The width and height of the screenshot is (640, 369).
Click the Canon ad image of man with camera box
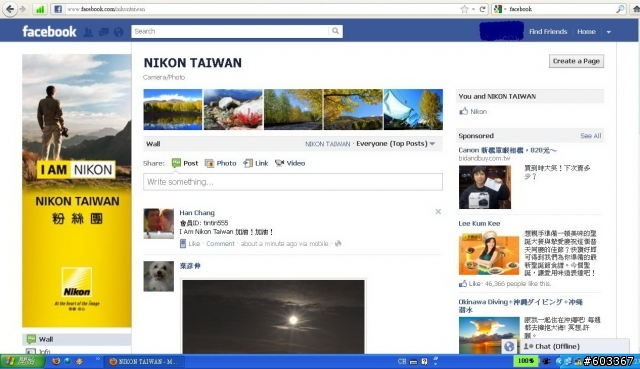point(485,187)
